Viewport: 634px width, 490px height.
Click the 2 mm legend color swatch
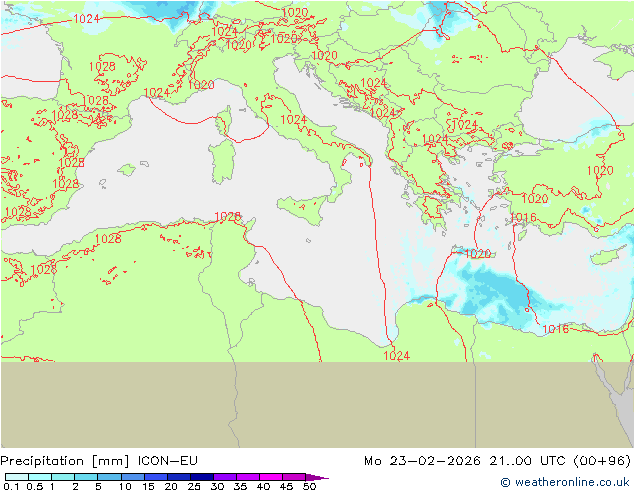click(86, 477)
